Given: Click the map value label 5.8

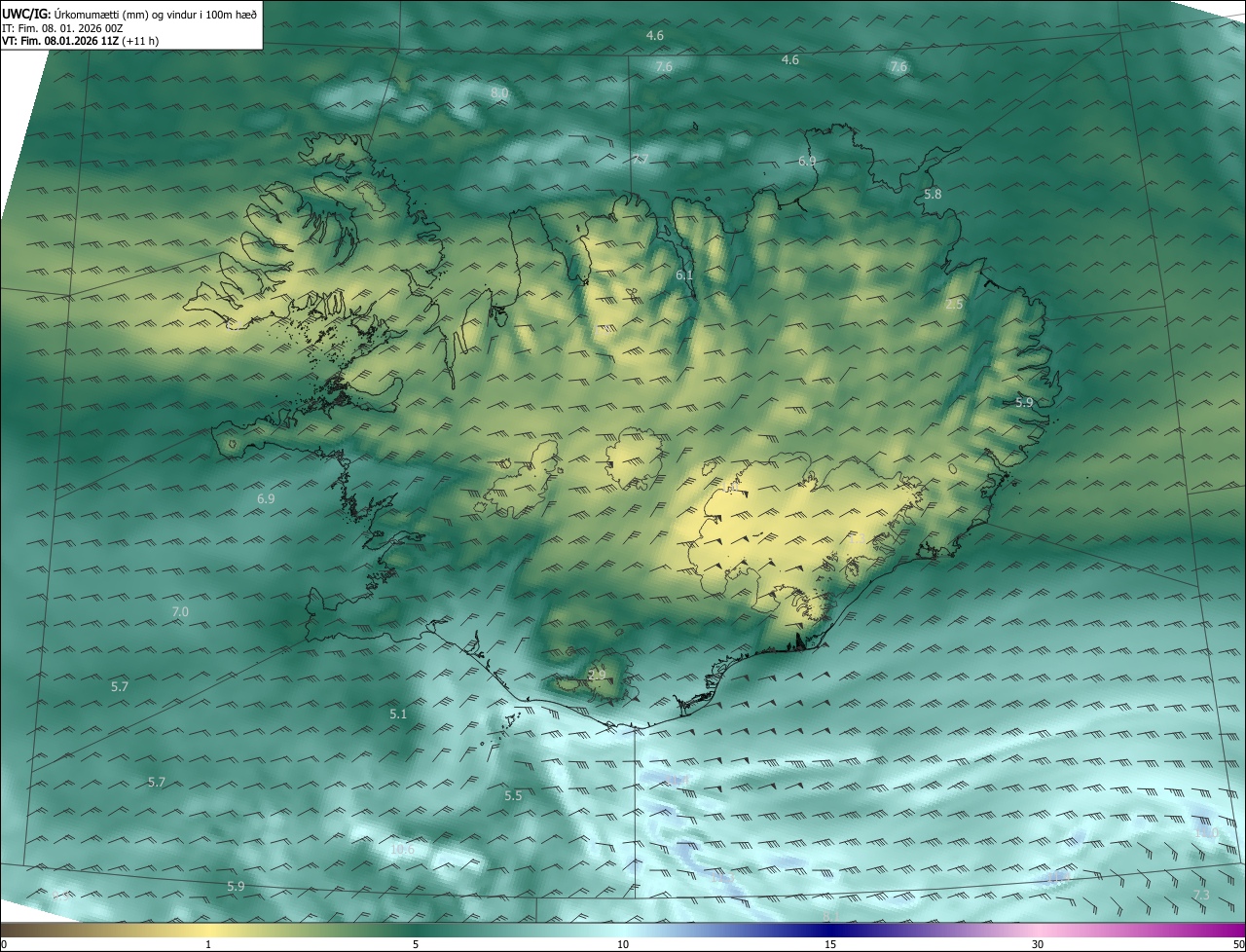Looking at the screenshot, I should [933, 195].
